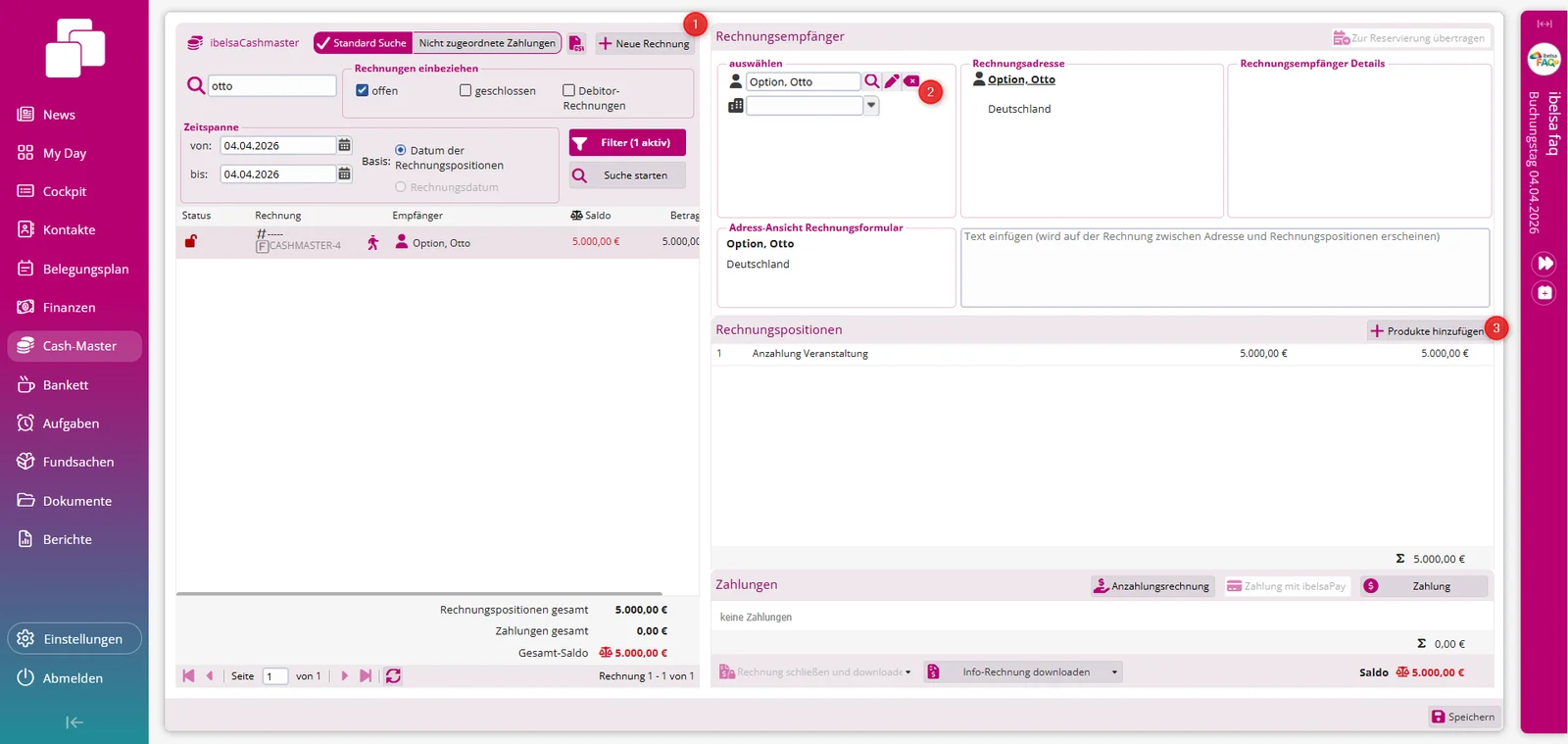The image size is (1568, 744).
Task: Click Filter (1 aktiv) button
Action: (x=627, y=143)
